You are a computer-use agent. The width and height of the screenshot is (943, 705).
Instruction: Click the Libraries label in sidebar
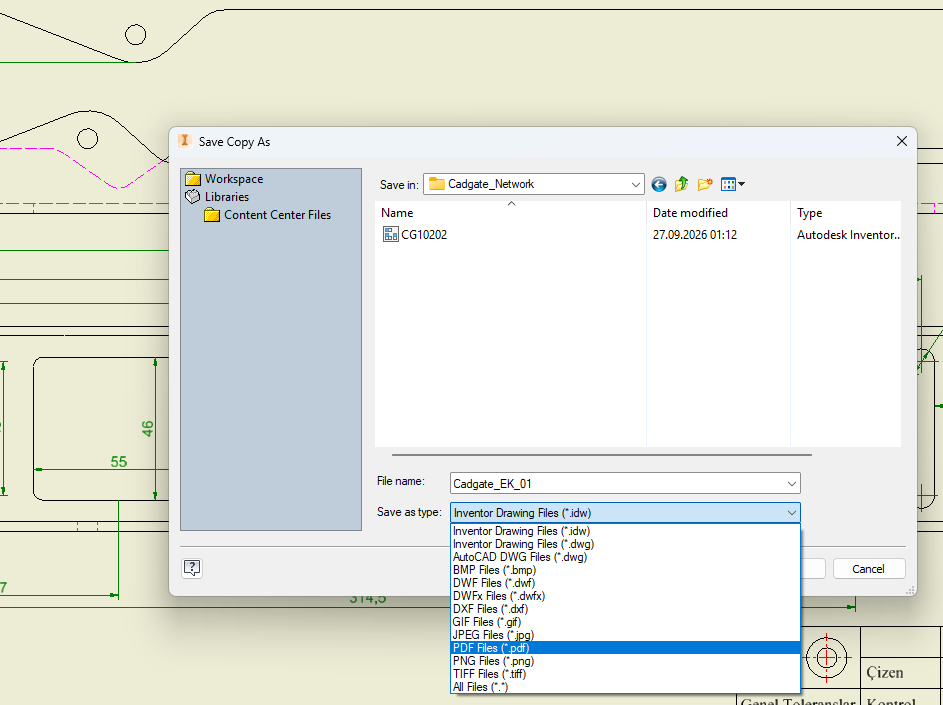click(x=227, y=197)
